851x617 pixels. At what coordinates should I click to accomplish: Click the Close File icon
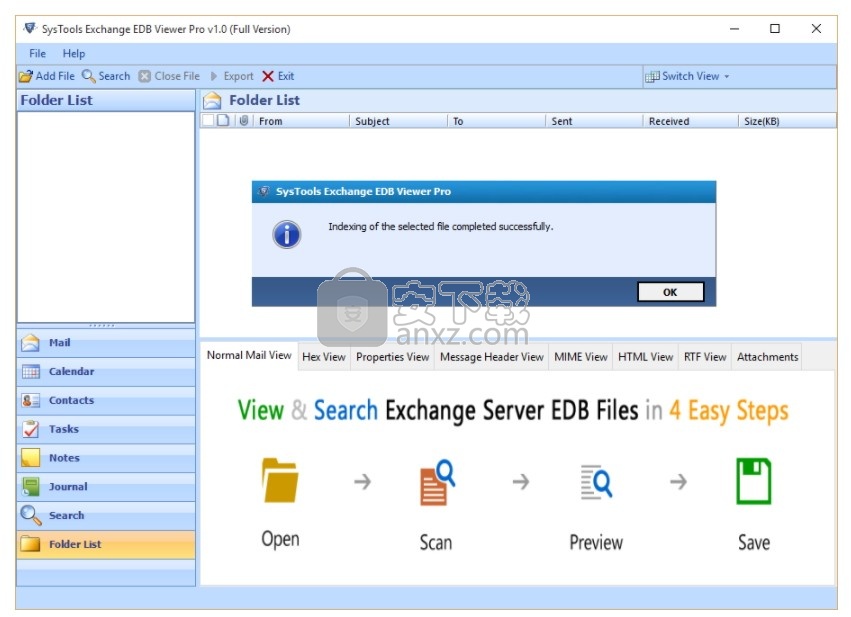(x=144, y=76)
